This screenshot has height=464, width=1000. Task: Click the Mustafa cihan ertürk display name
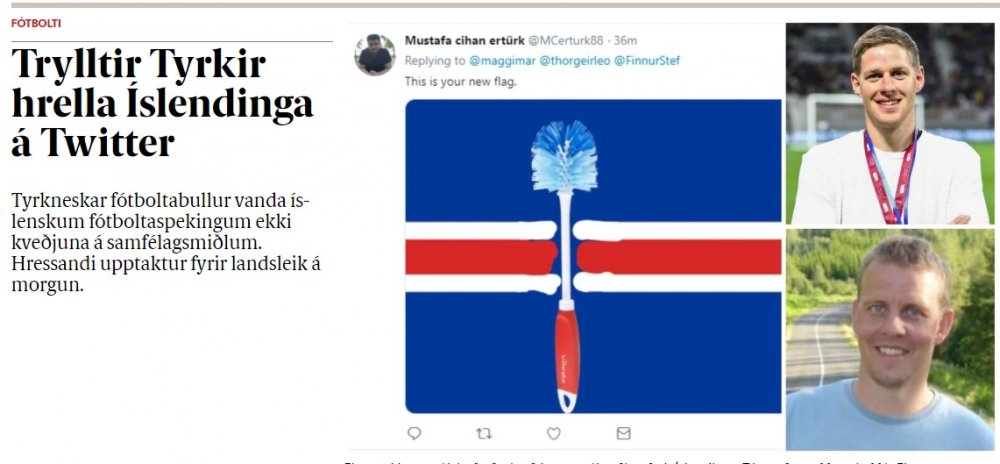coord(464,41)
